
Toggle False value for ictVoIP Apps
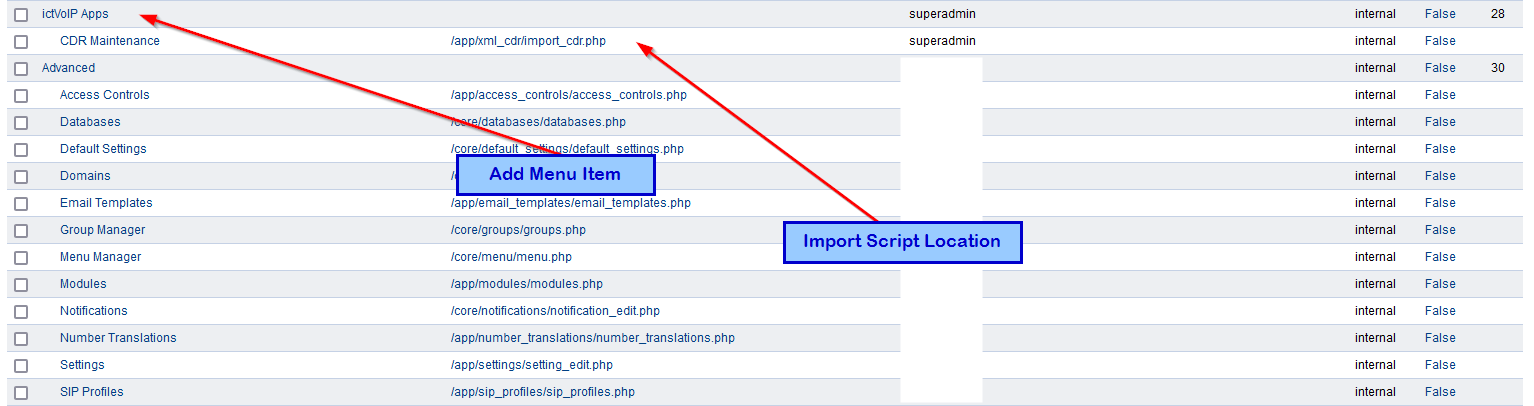coord(1440,14)
